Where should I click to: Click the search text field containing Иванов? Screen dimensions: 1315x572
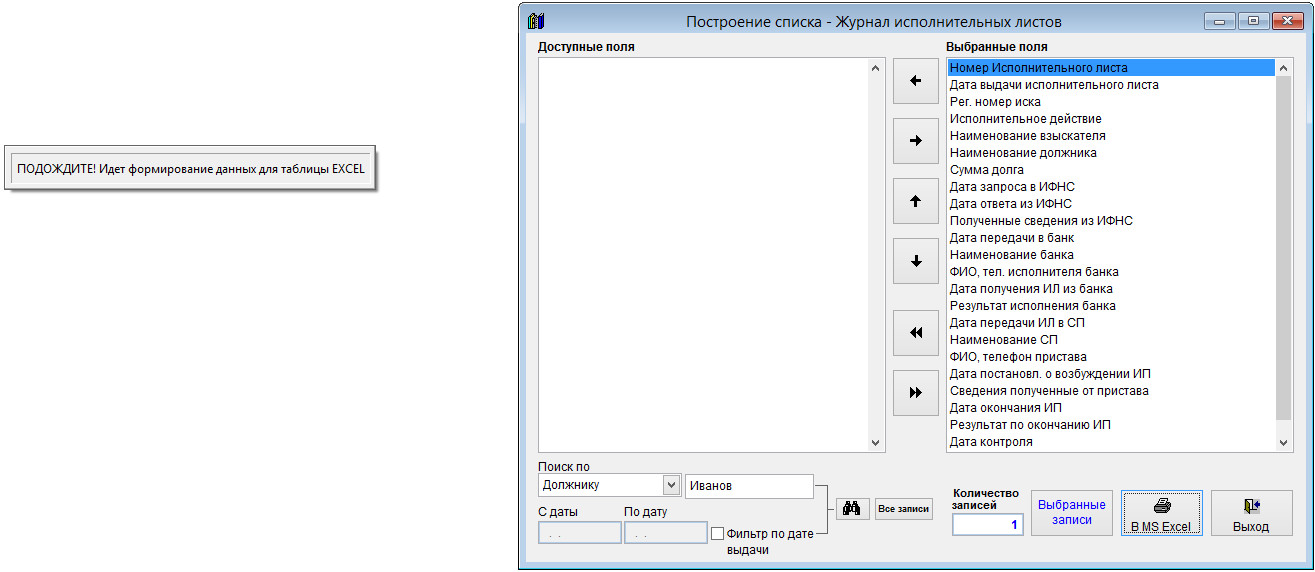click(x=749, y=485)
